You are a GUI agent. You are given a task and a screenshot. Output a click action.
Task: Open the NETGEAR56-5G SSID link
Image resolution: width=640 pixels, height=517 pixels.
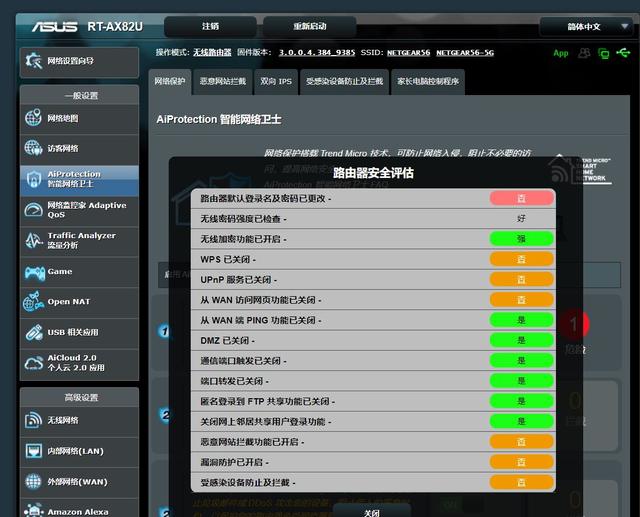465,53
